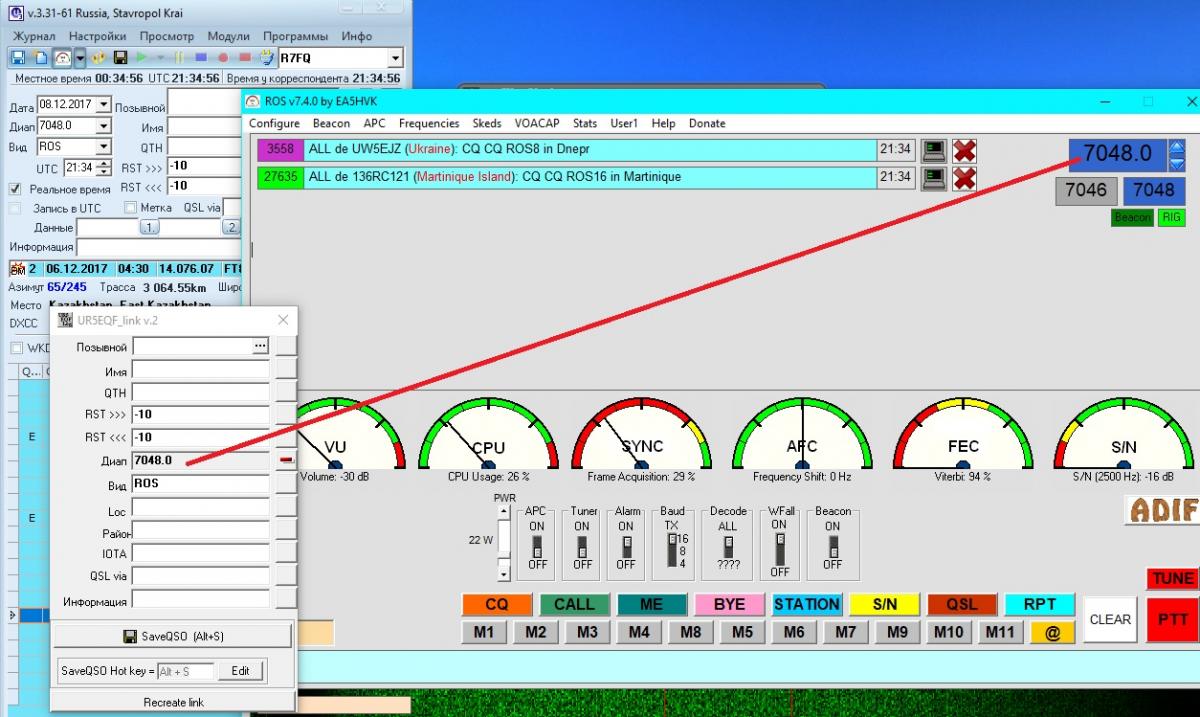Delete the Martinique Island message with red X
1200x717 pixels.
point(964,178)
